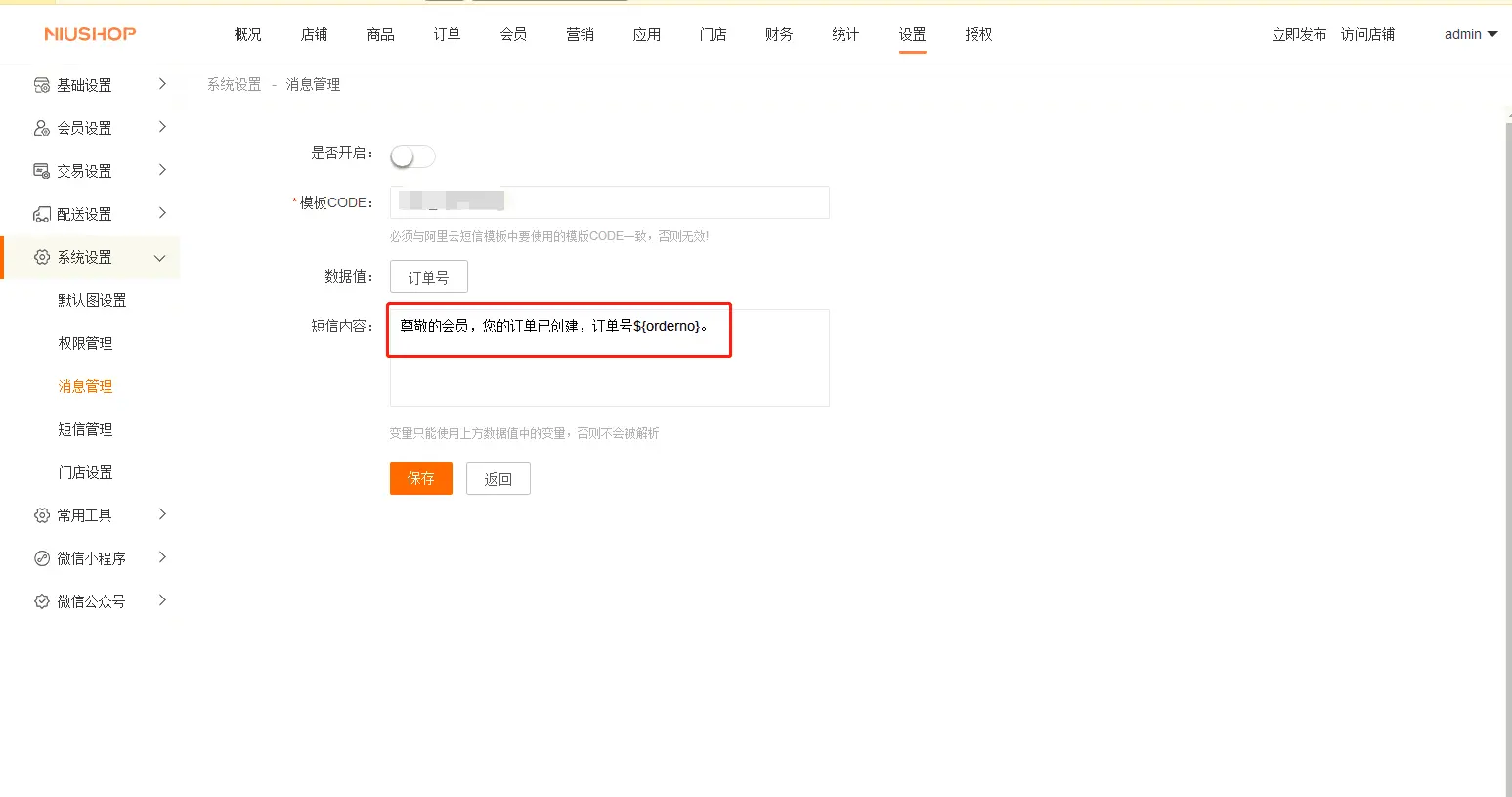Click the 常用工具 sidebar icon
Image resolution: width=1512 pixels, height=797 pixels.
(x=41, y=515)
